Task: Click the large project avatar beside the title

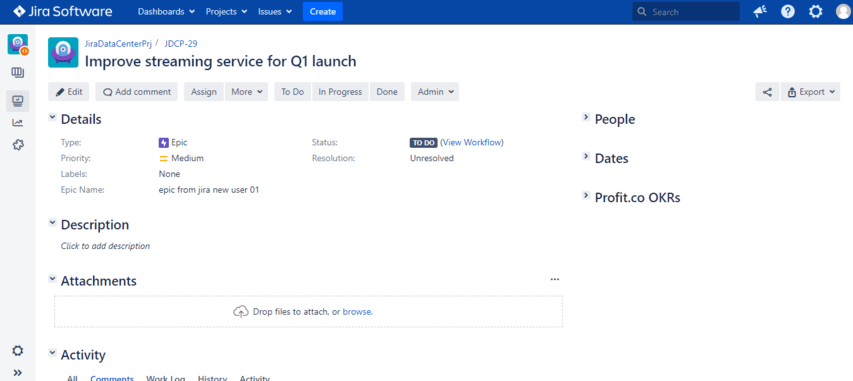Action: click(x=63, y=52)
